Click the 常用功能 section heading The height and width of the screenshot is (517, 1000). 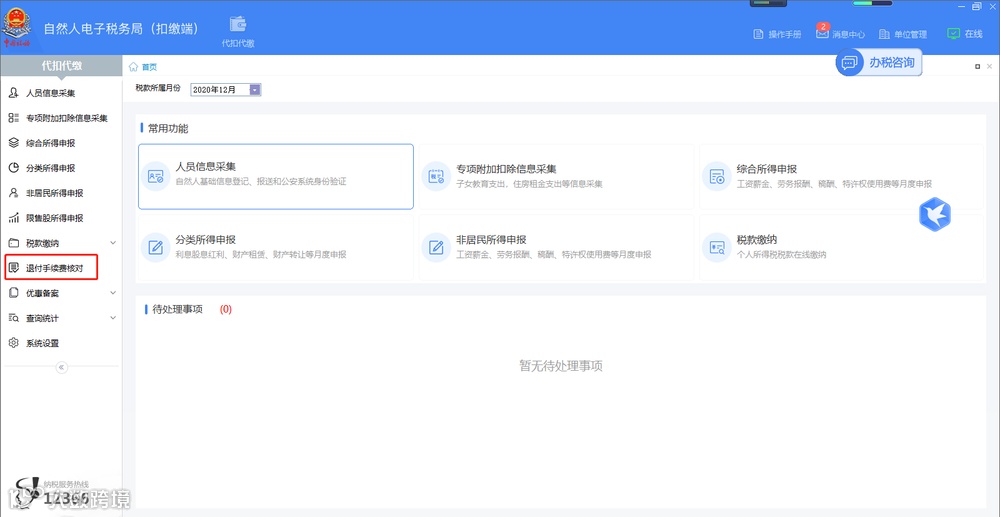[x=168, y=129]
